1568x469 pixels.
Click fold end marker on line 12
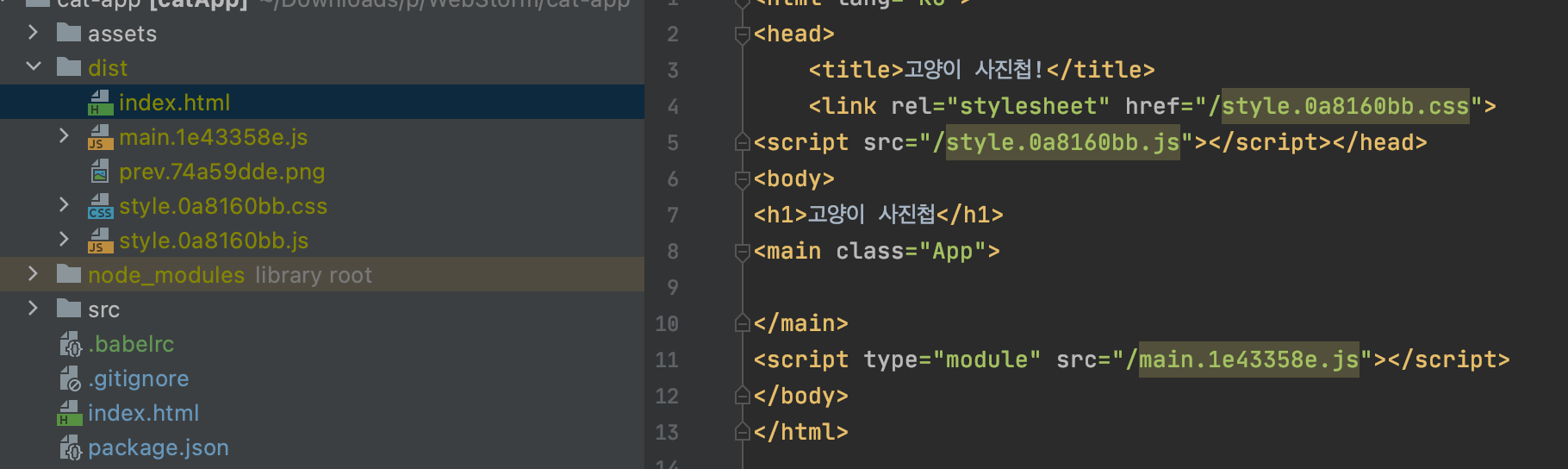(742, 396)
